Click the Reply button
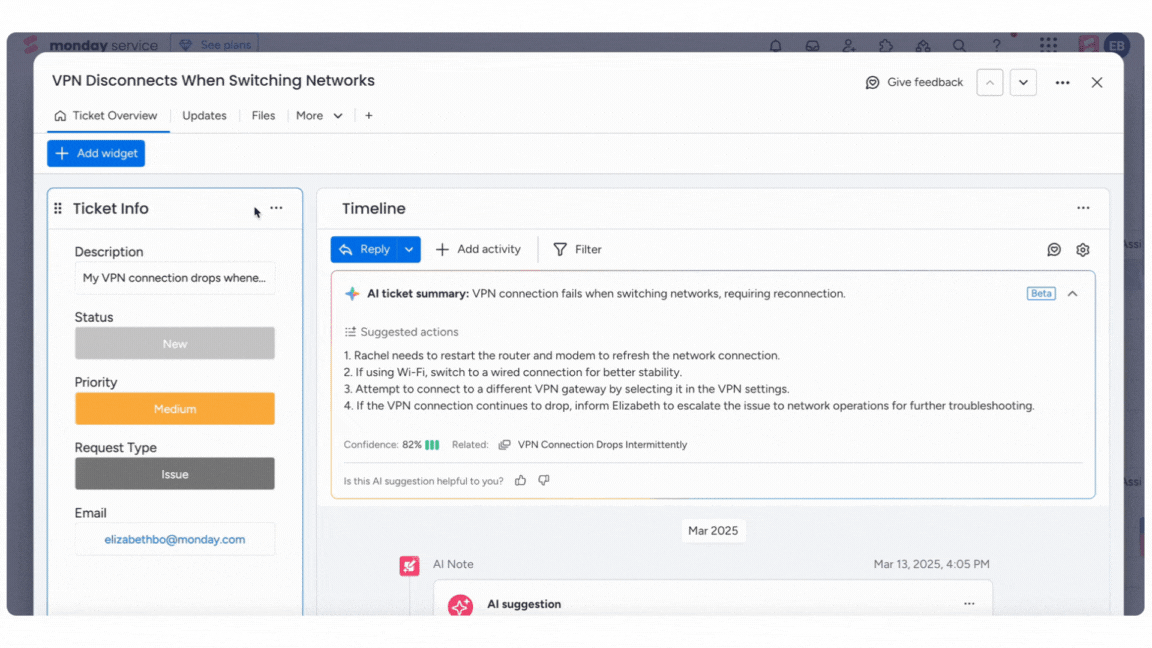This screenshot has width=1152, height=648. pos(364,249)
